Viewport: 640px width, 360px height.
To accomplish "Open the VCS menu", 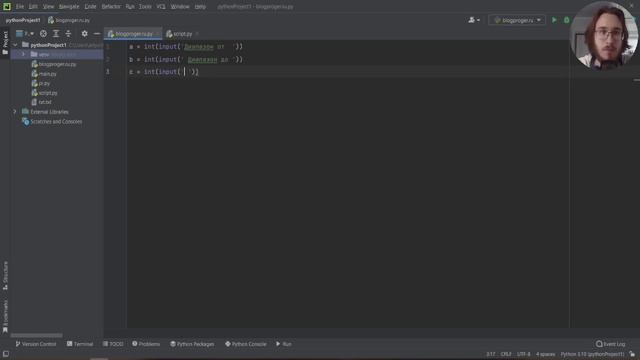I will point(161,7).
